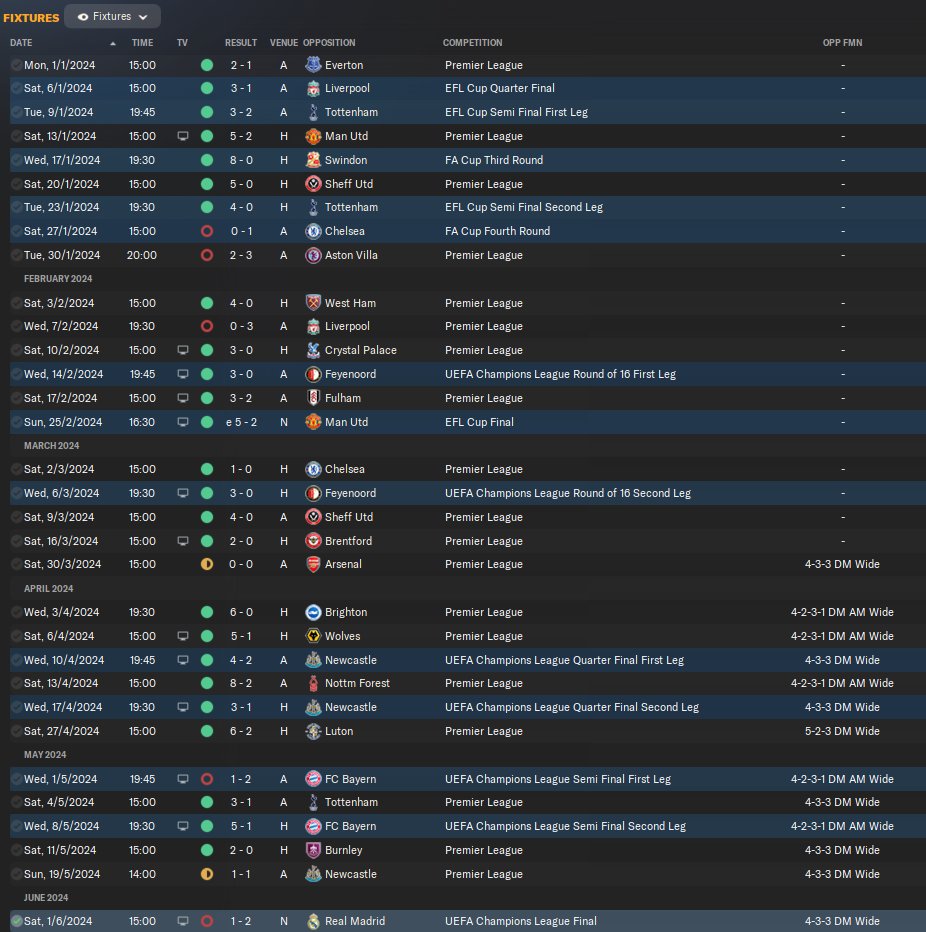Click the Everton club badge
The image size is (926, 932).
[x=313, y=65]
